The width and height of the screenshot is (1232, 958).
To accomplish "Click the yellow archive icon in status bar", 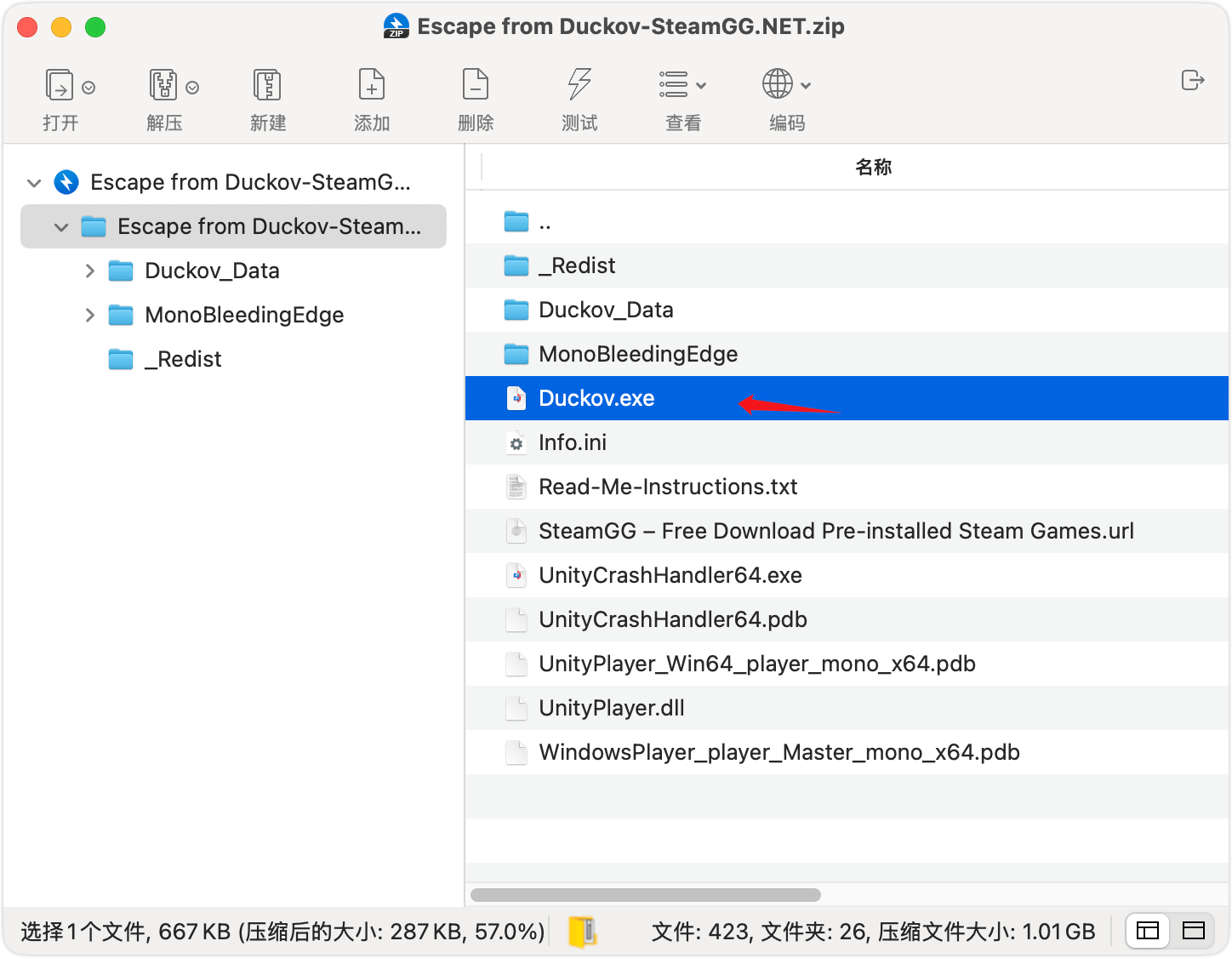I will 583,931.
